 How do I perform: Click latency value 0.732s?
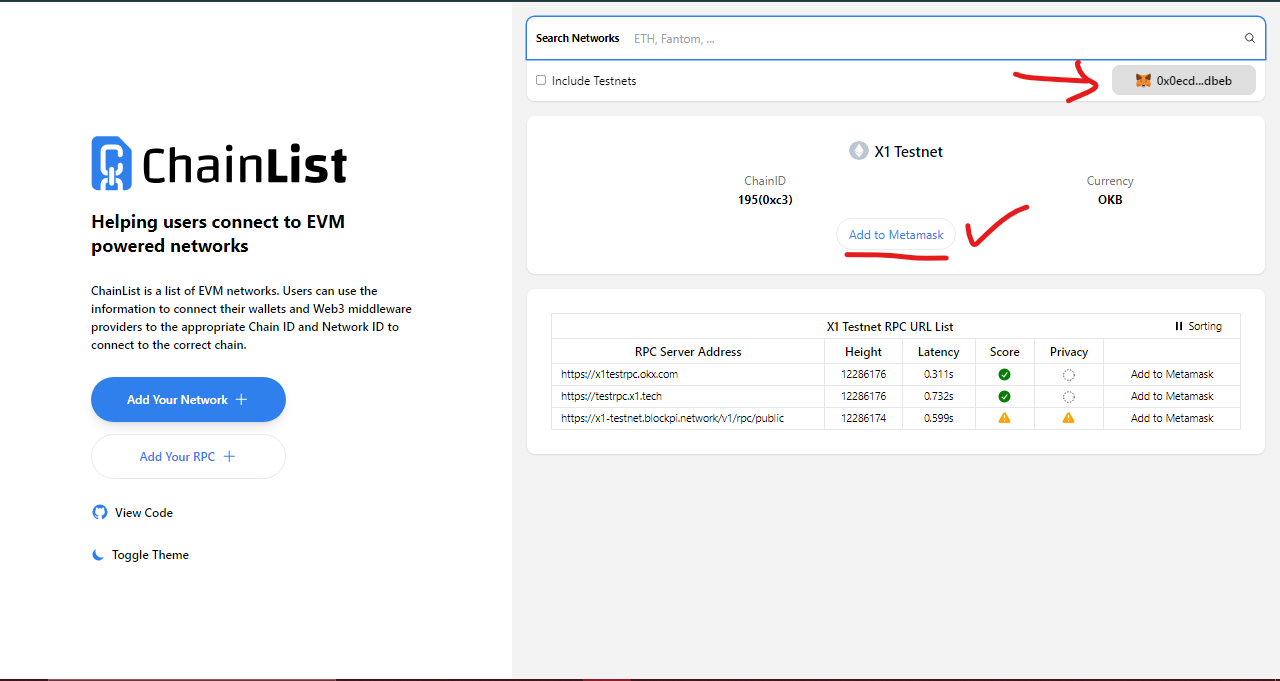pyautogui.click(x=938, y=396)
